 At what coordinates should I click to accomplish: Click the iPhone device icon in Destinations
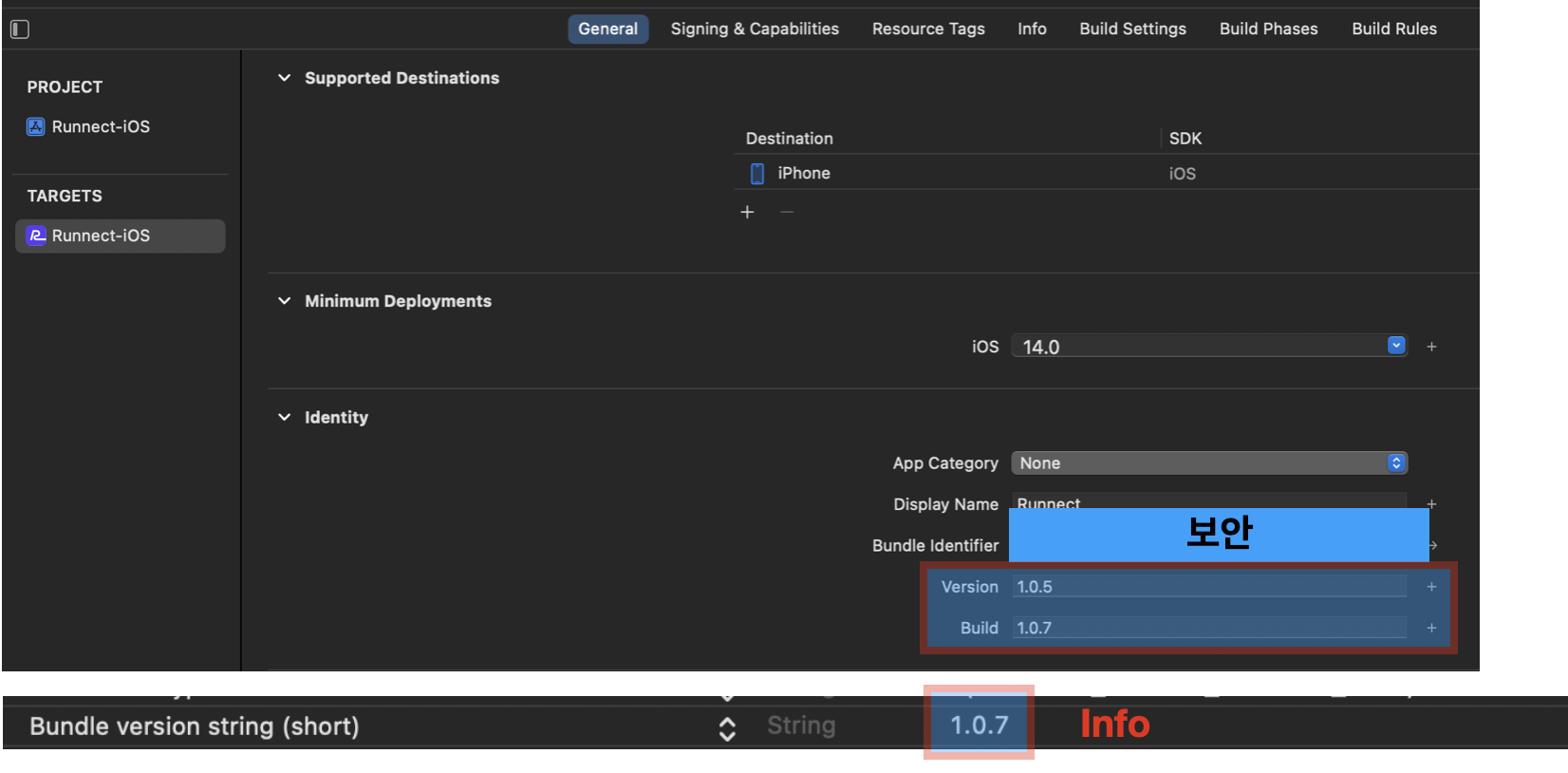[757, 174]
